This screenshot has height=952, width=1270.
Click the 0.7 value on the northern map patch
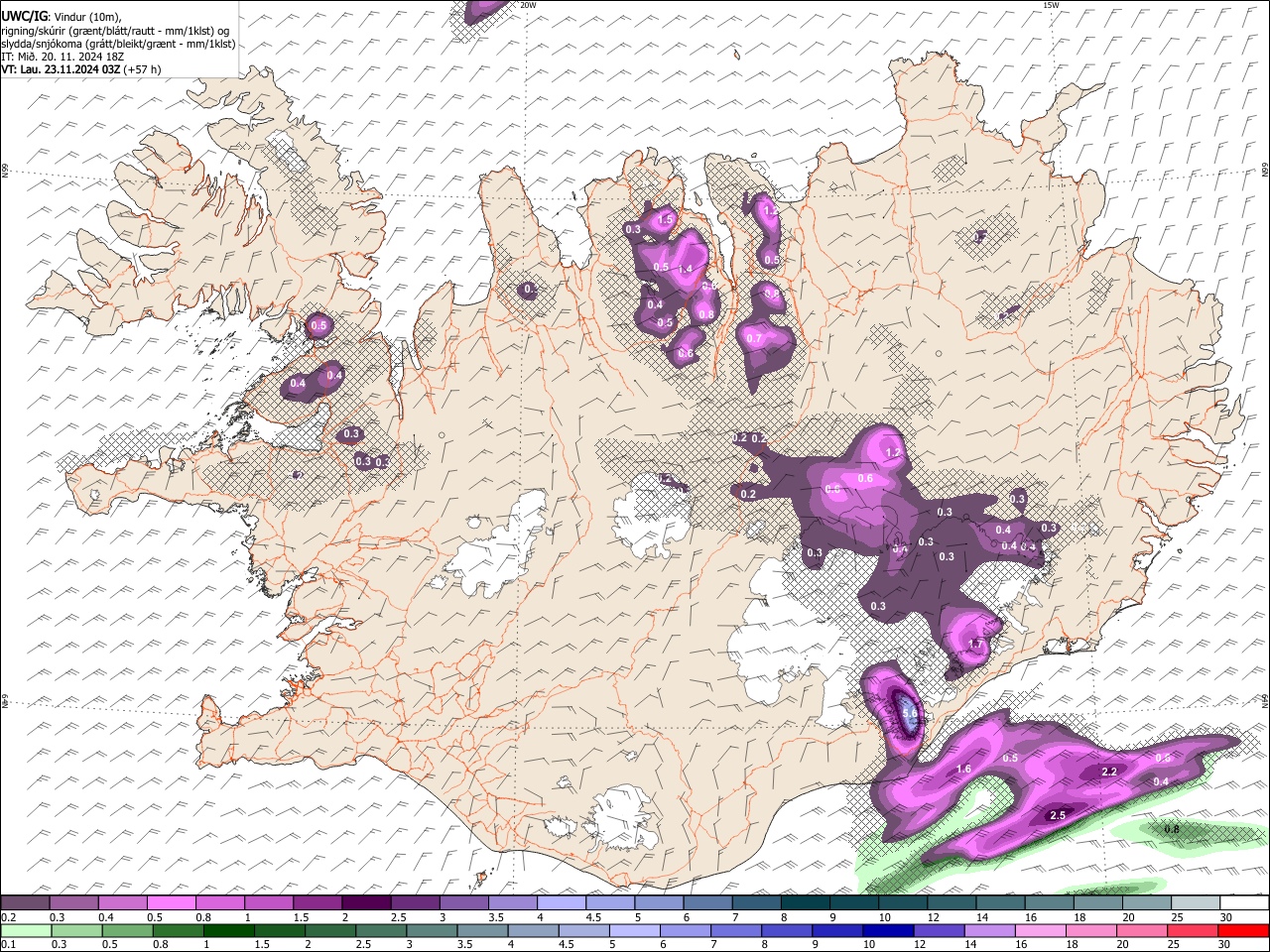[x=754, y=338]
